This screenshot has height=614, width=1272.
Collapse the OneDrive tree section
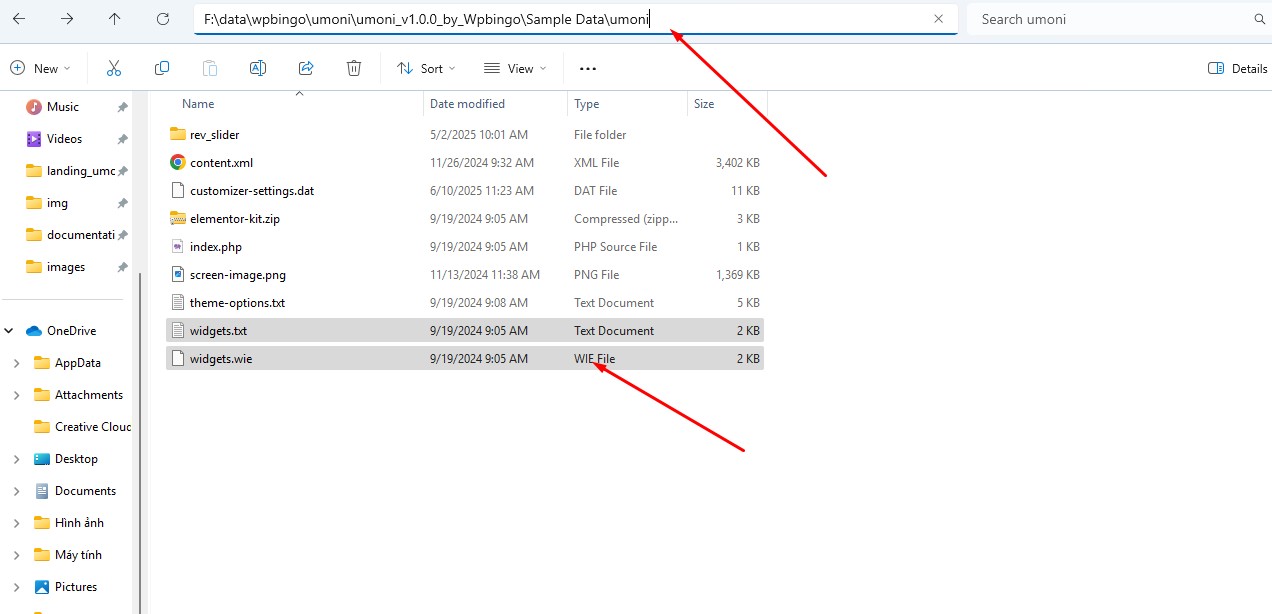9,331
